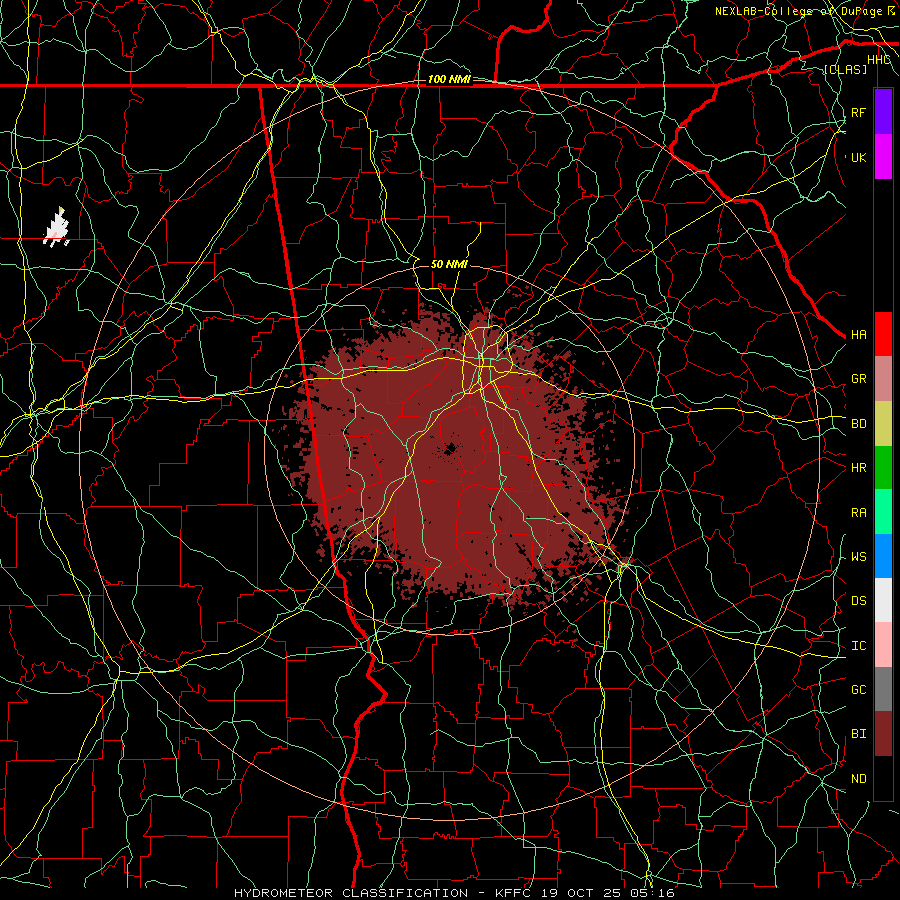This screenshot has width=900, height=900.
Task: Click the [CLAS] legend heading
Action: click(x=845, y=69)
